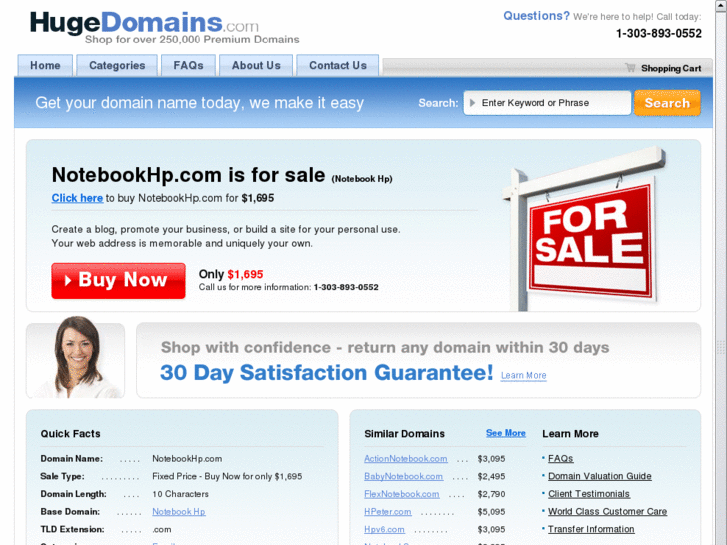This screenshot has width=727, height=545.
Task: Click the 'Only $1,695' price text
Action: click(231, 274)
